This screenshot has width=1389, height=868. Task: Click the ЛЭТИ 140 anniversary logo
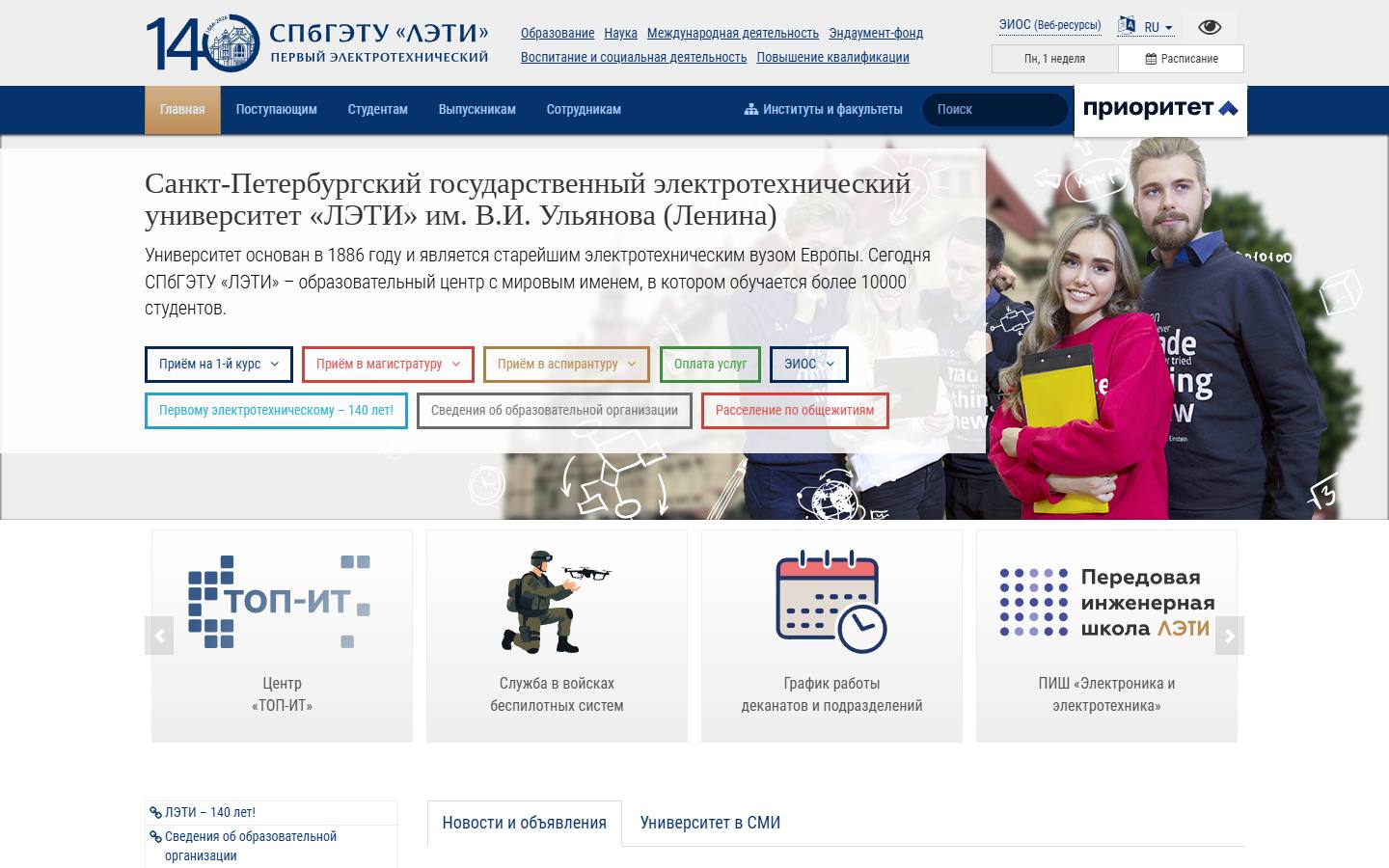[x=317, y=43]
